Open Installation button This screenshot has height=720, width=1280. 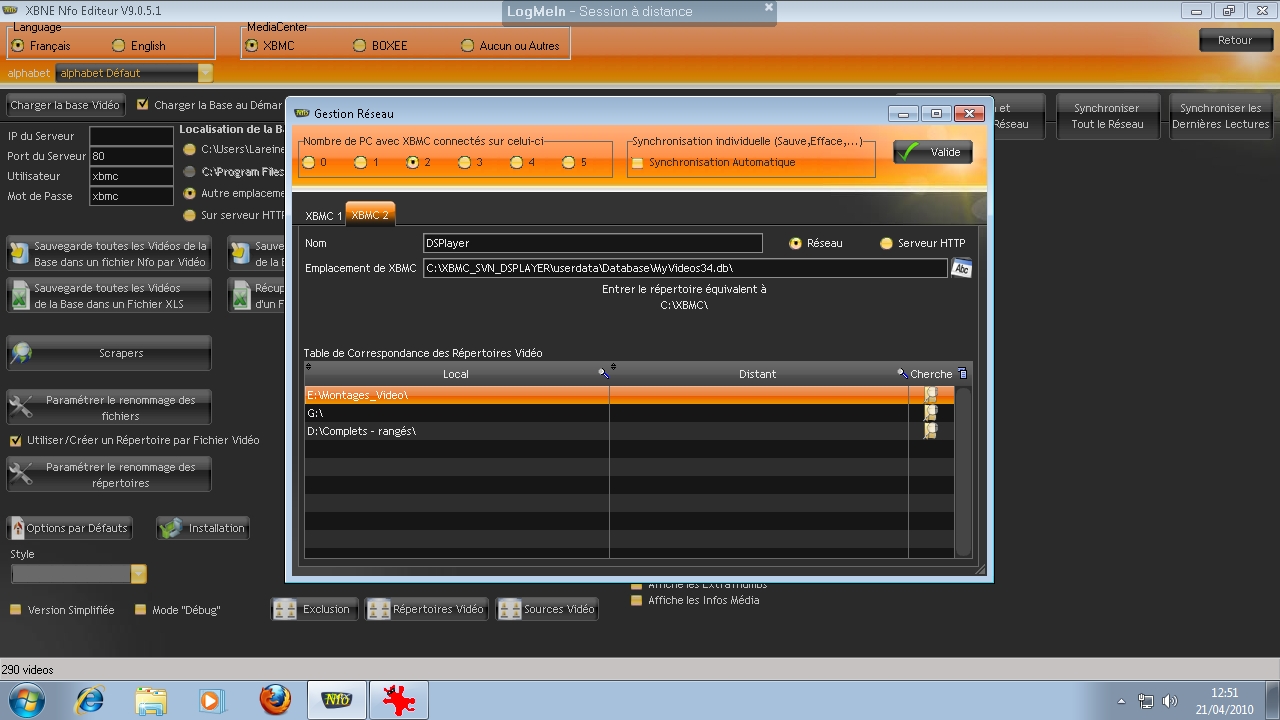coord(203,528)
